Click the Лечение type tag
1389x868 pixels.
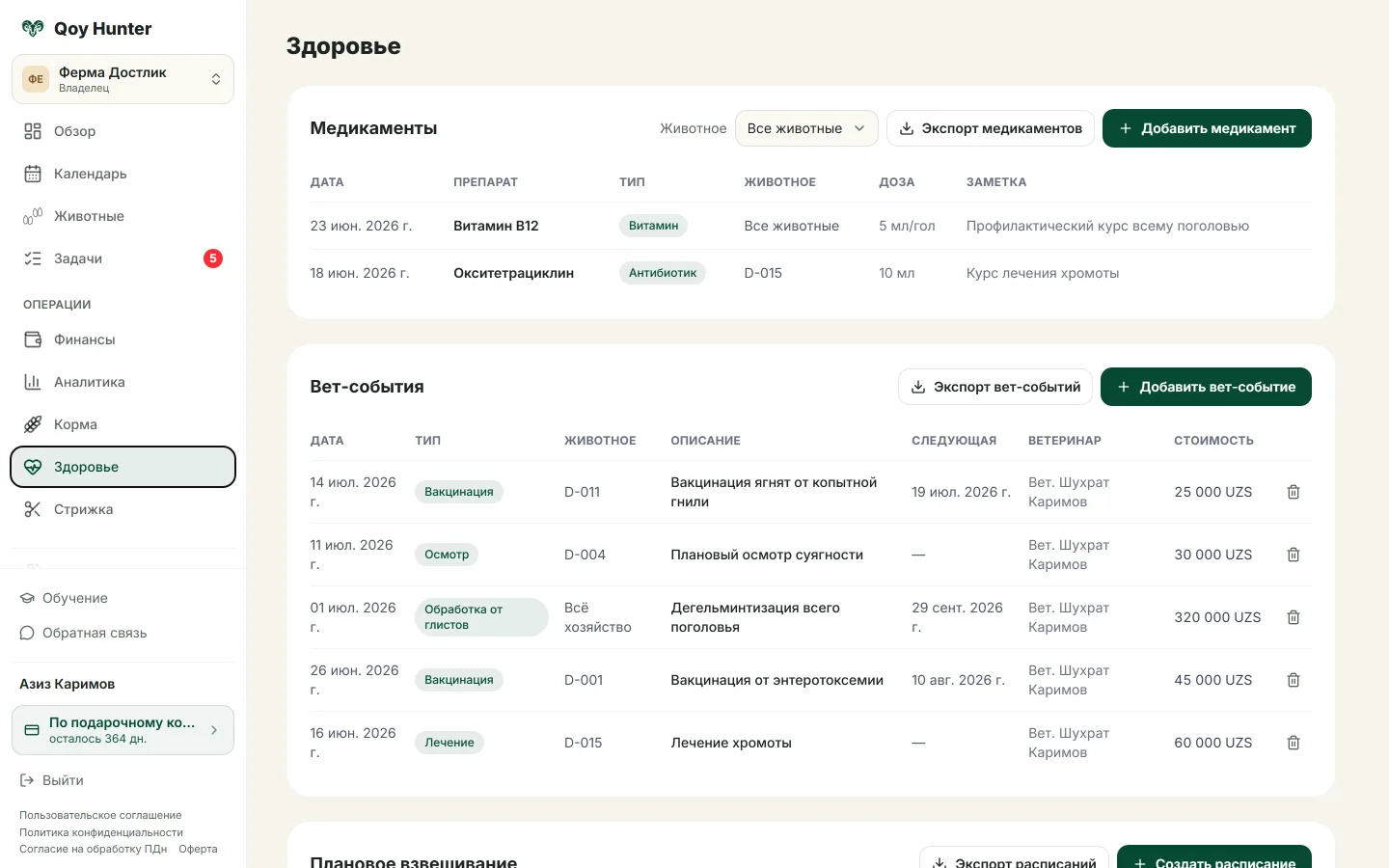[449, 743]
